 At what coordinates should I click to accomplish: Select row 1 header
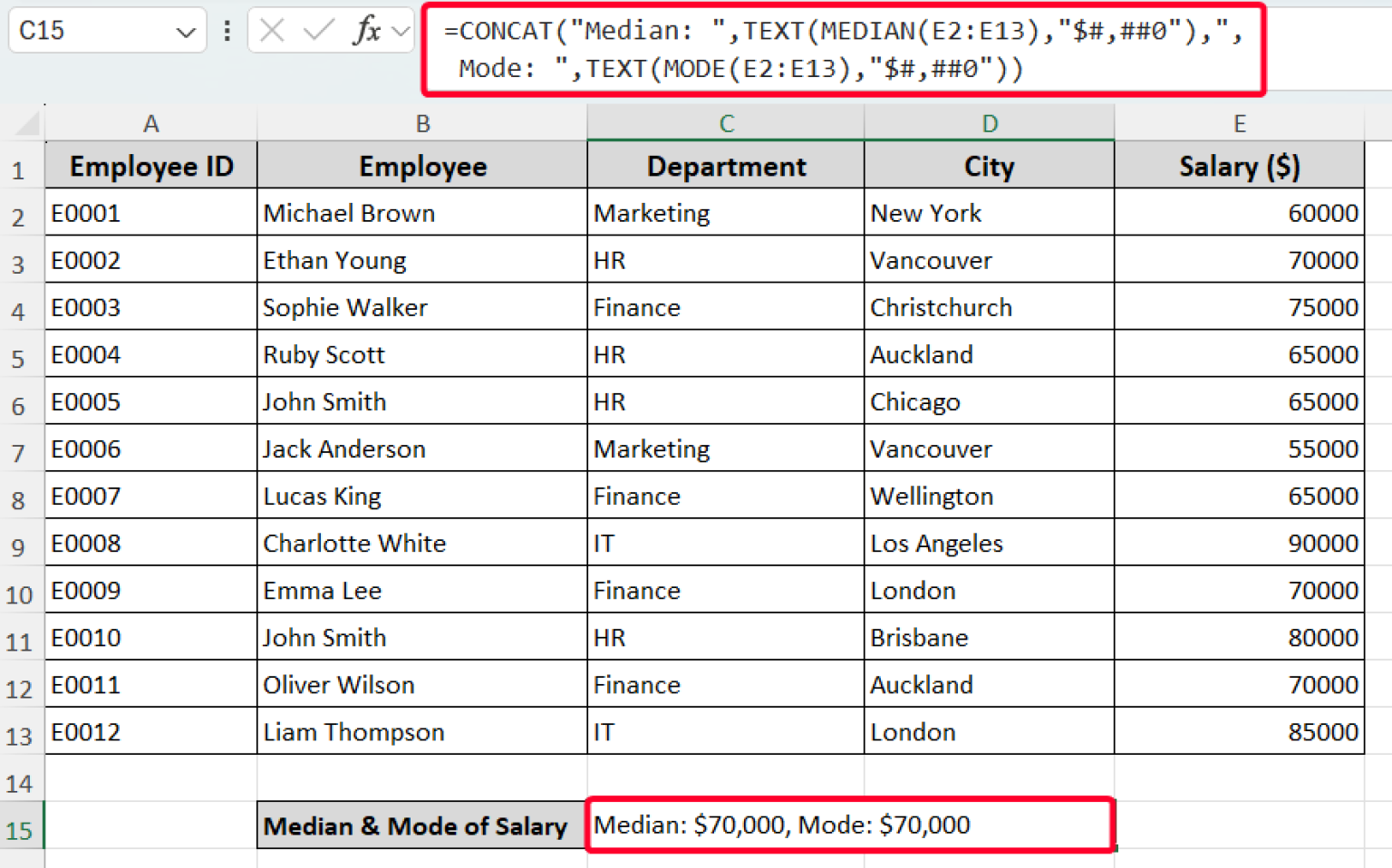pyautogui.click(x=21, y=166)
